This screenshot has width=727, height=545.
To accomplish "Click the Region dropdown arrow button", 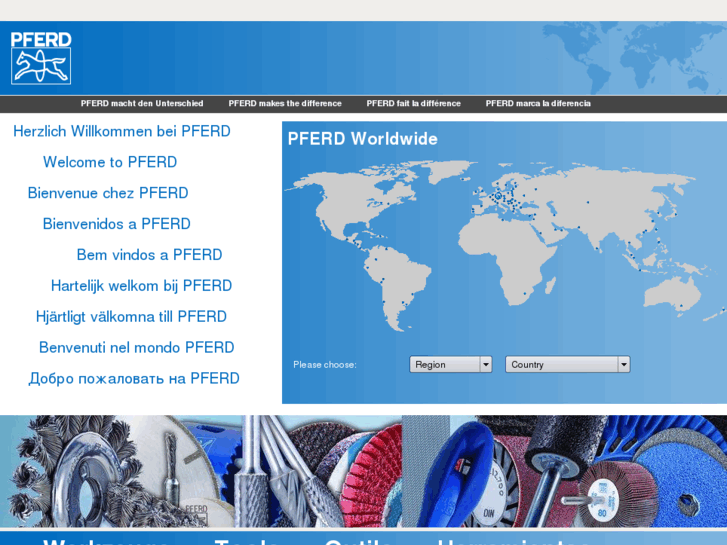I will [485, 365].
